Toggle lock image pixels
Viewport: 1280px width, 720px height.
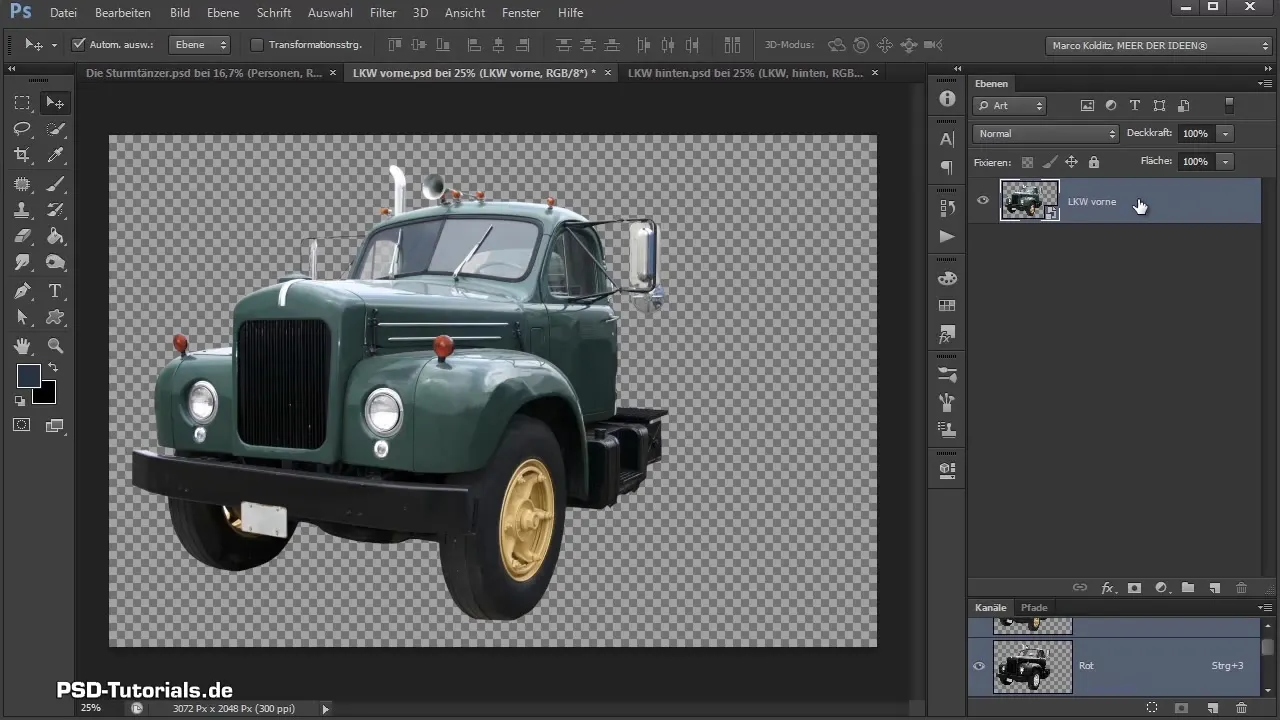[x=1049, y=162]
